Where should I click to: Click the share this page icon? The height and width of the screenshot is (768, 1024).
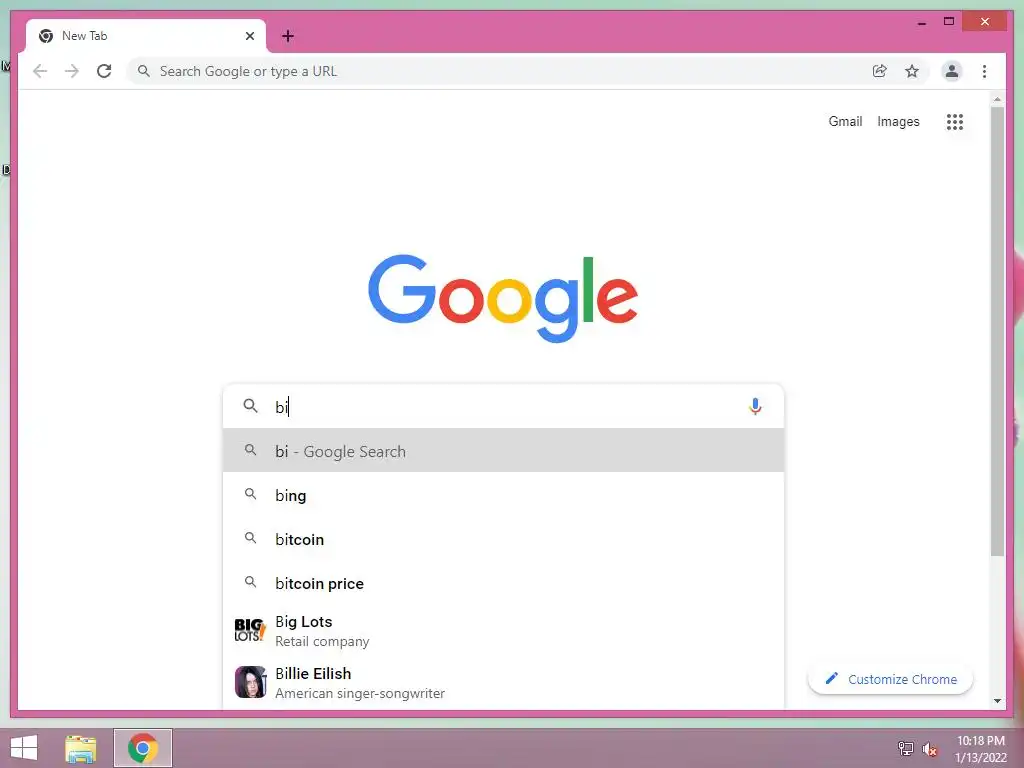[880, 71]
